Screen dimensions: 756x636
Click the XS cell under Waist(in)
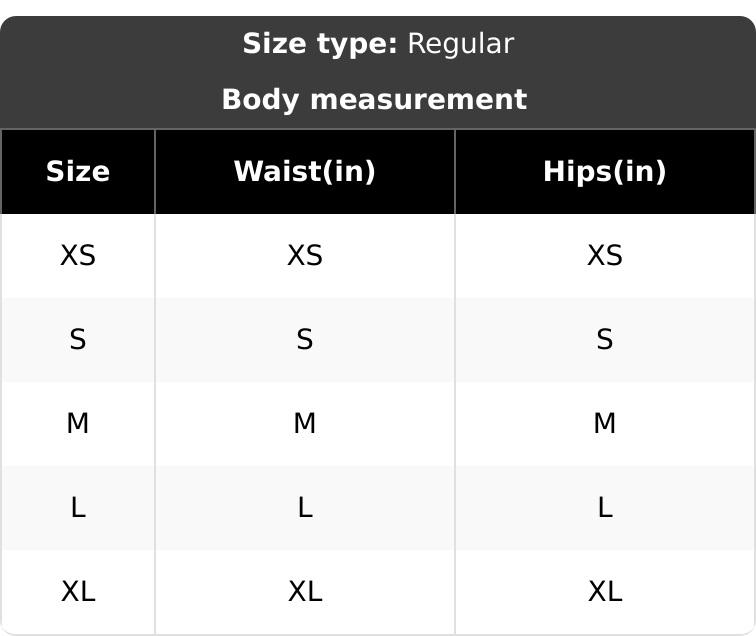point(305,256)
